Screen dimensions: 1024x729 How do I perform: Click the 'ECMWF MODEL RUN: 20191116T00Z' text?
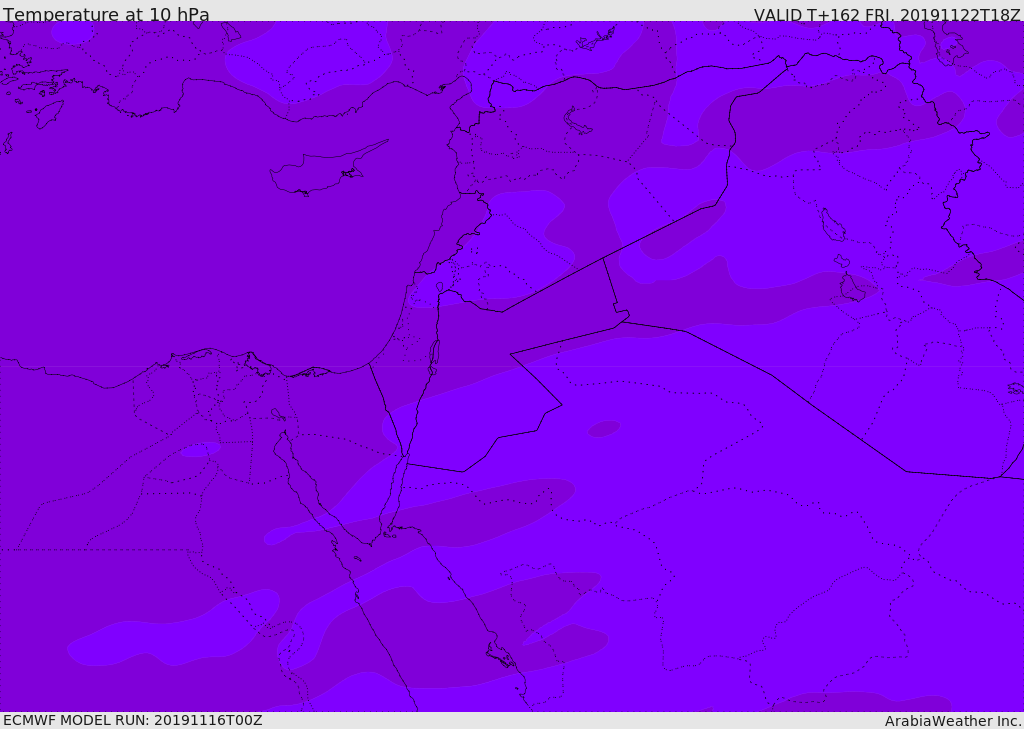tap(133, 720)
